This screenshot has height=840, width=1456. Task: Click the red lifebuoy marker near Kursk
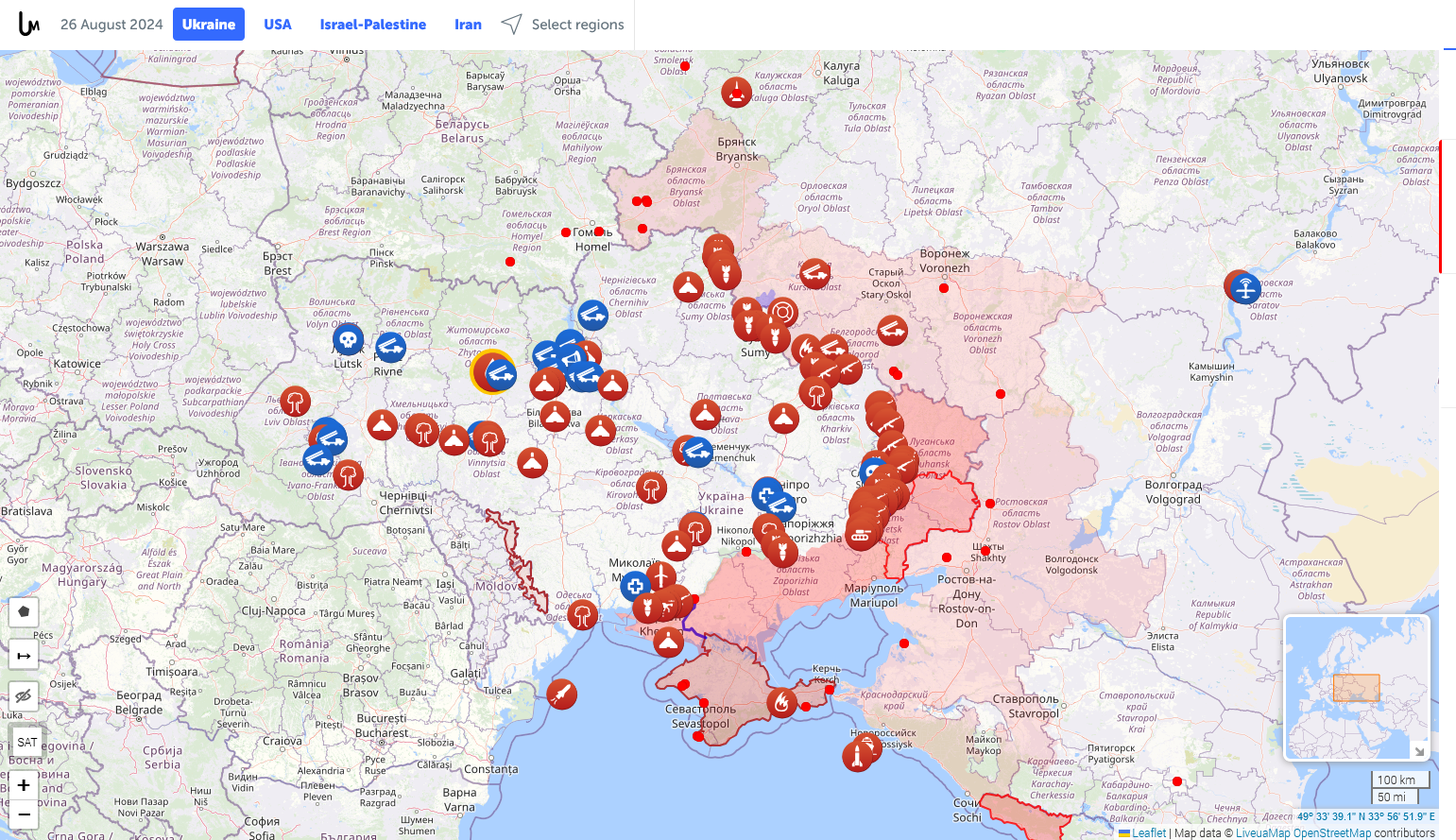point(782,312)
